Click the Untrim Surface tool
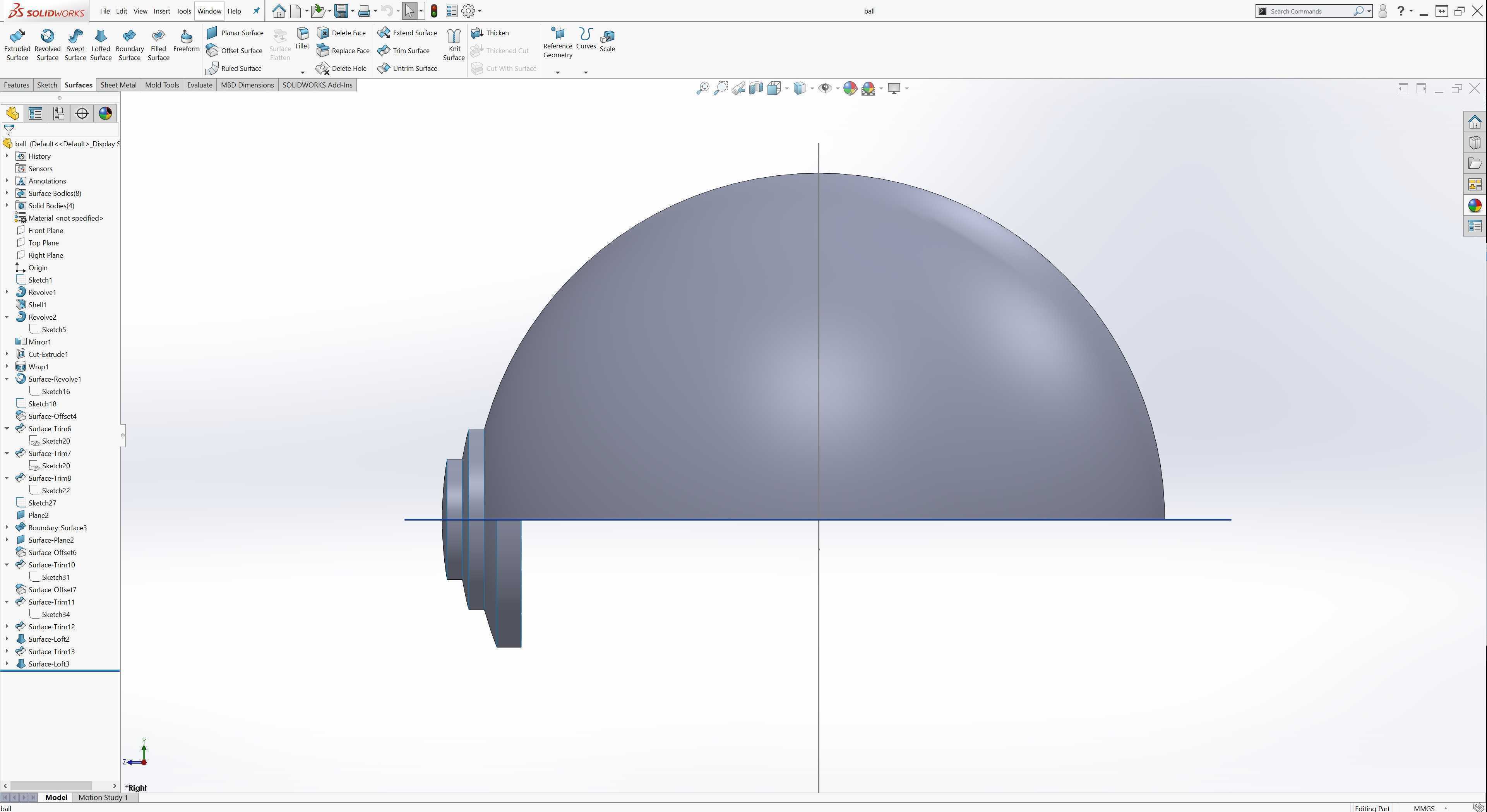This screenshot has height=812, width=1487. (x=408, y=69)
